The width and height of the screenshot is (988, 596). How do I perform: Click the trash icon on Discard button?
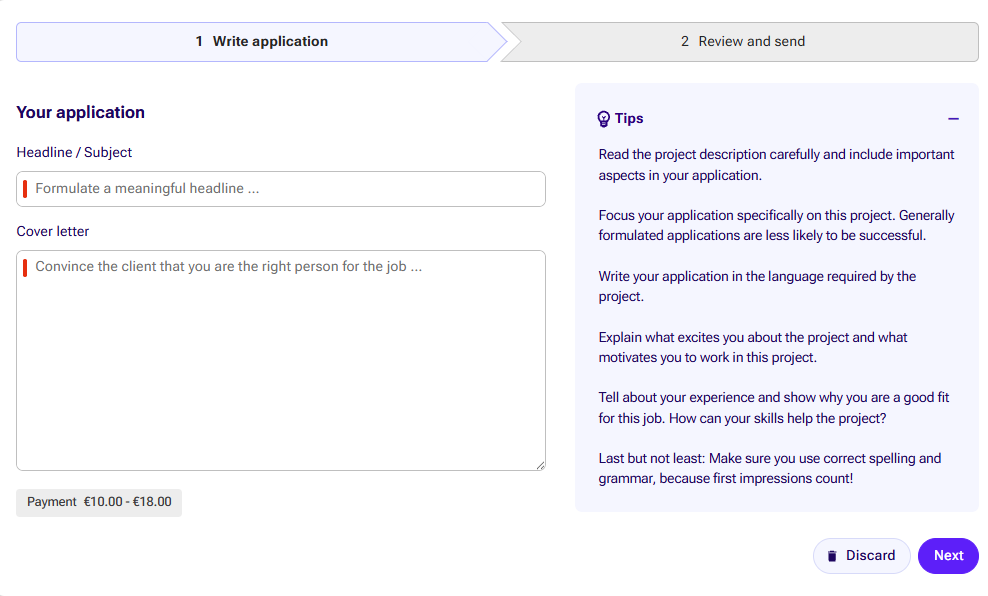coord(832,556)
